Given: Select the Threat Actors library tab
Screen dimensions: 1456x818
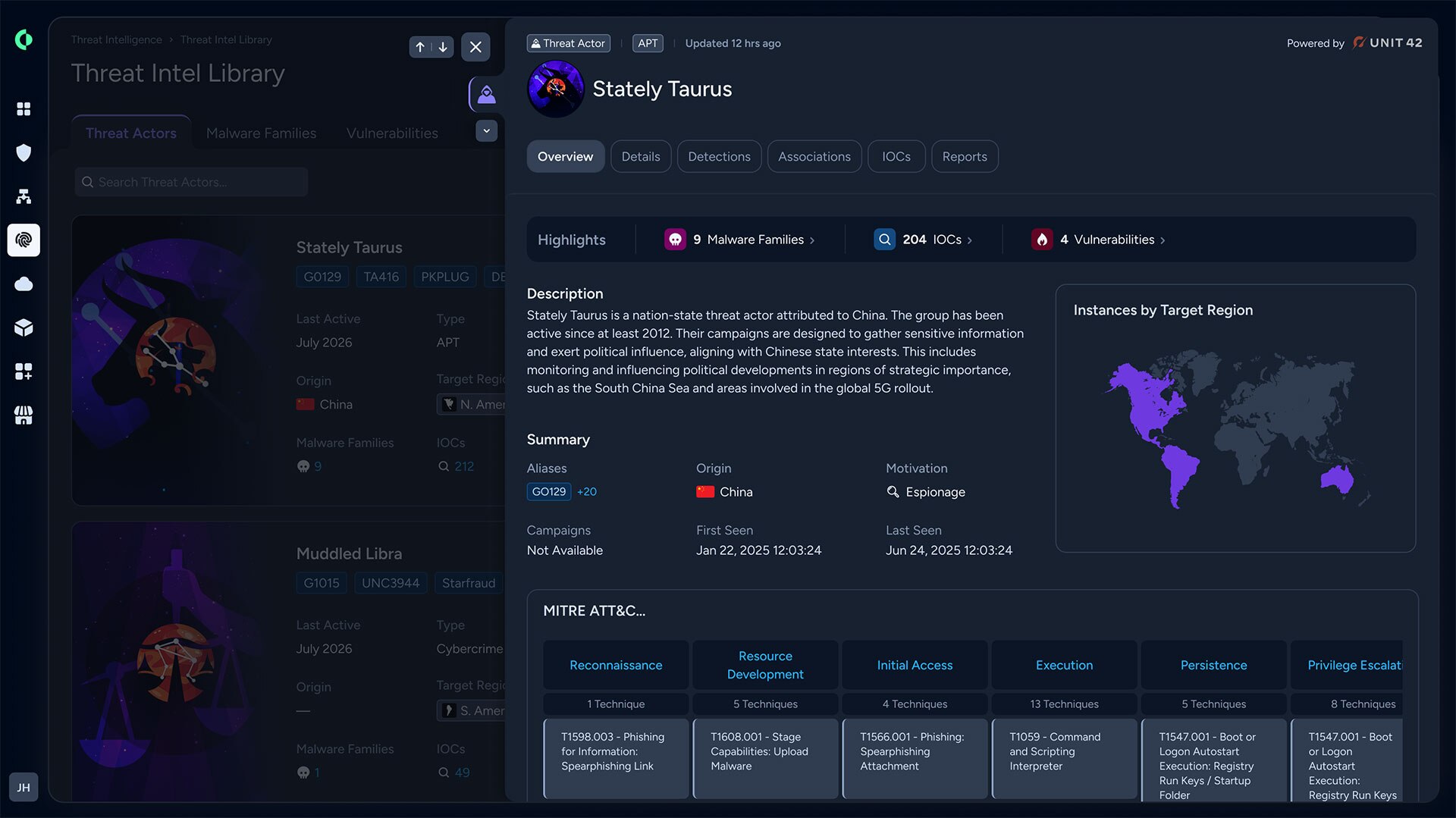Looking at the screenshot, I should click(x=131, y=133).
